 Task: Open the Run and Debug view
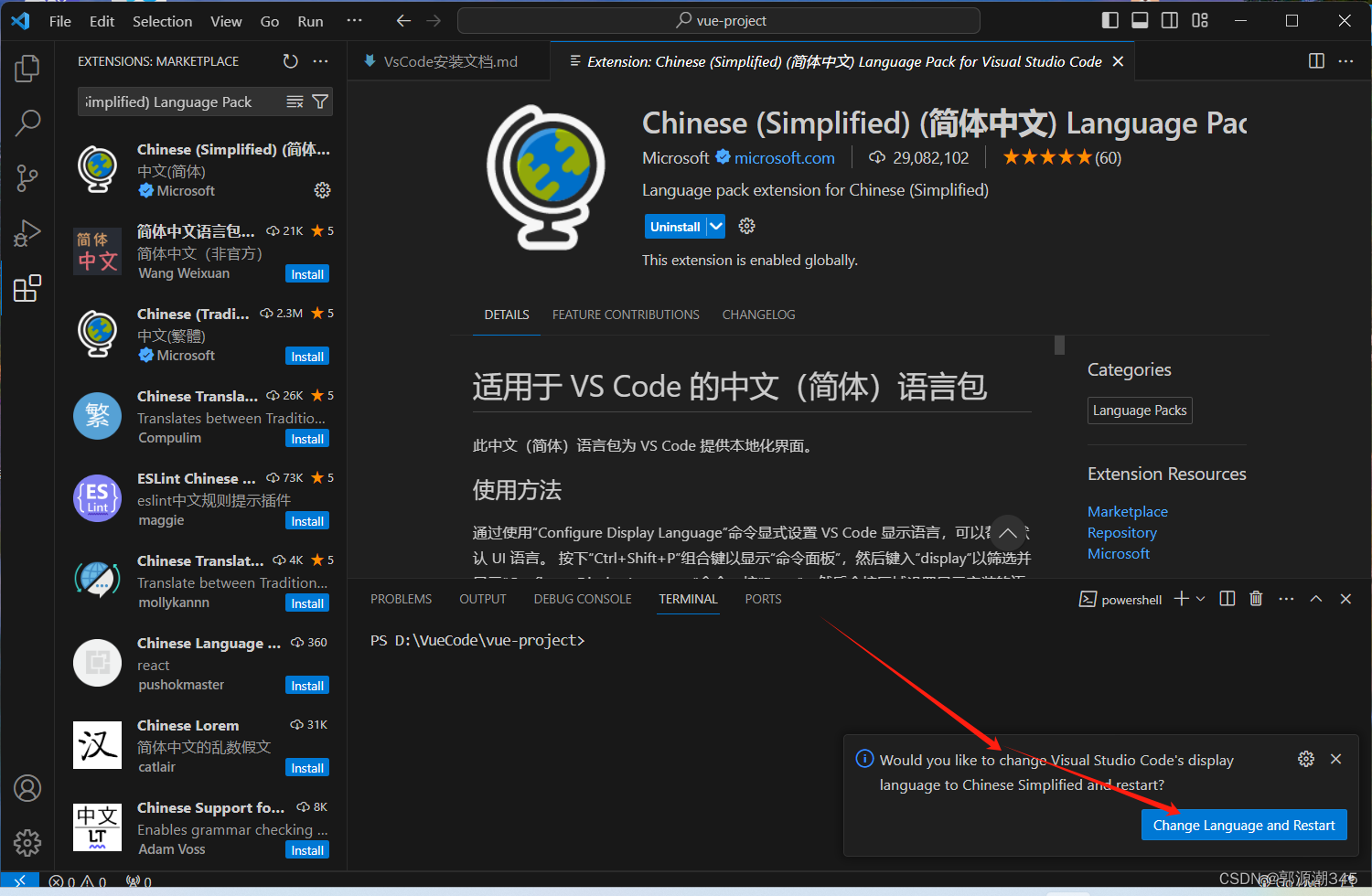click(27, 233)
